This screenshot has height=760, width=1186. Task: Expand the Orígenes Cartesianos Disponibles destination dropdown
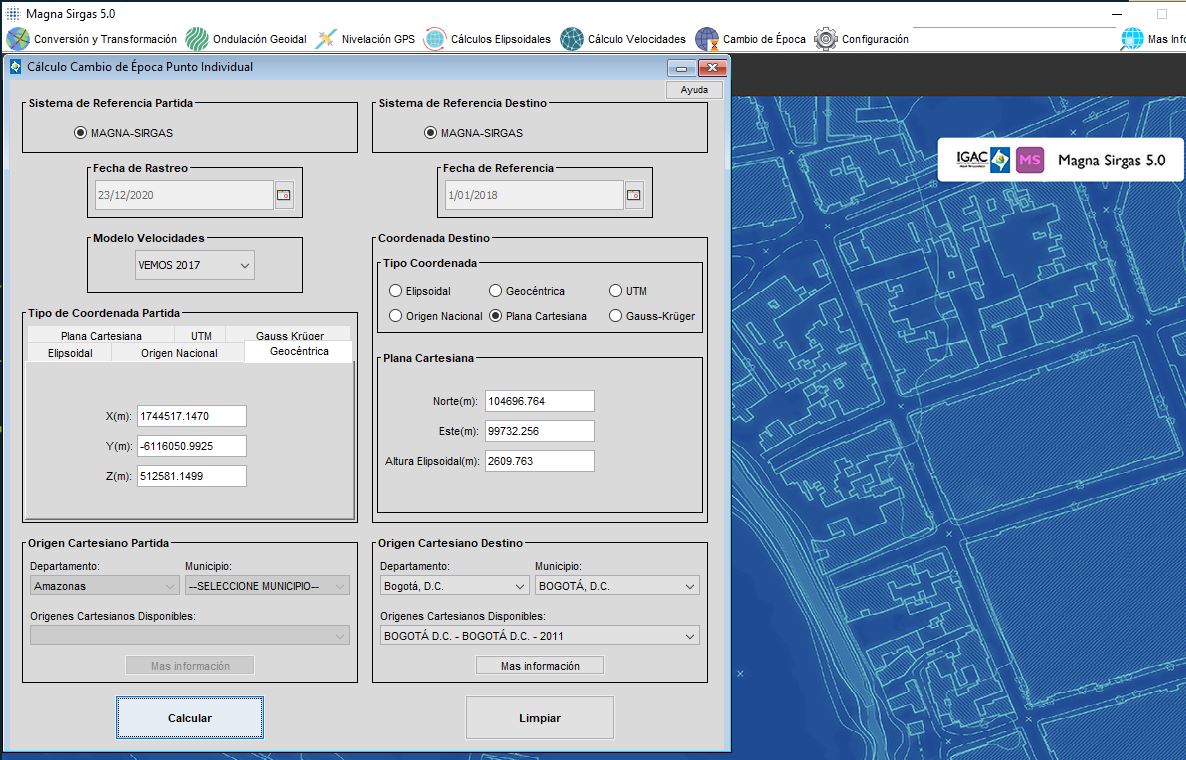[539, 636]
